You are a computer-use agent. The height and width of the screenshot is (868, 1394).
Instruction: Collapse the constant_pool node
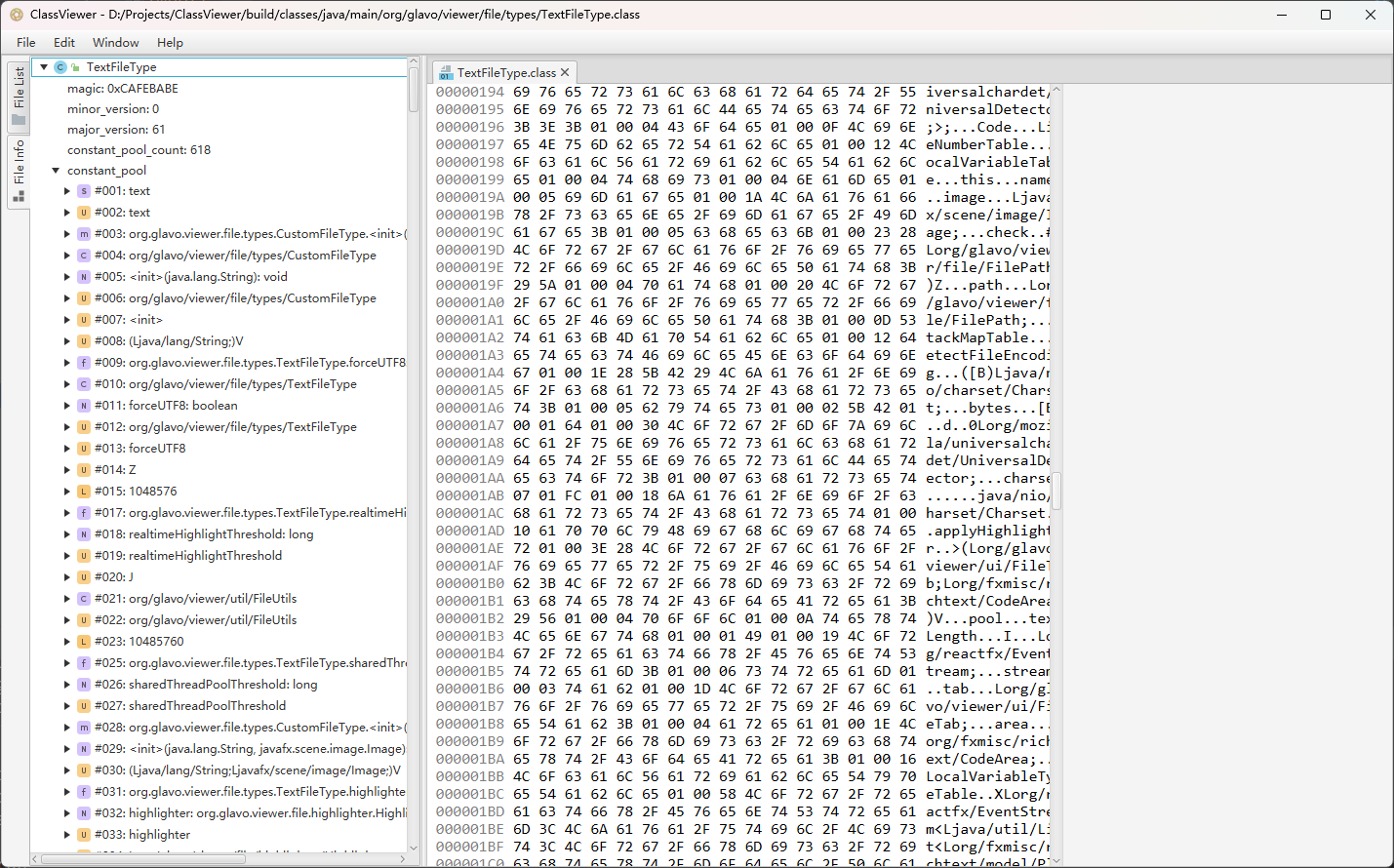(56, 171)
